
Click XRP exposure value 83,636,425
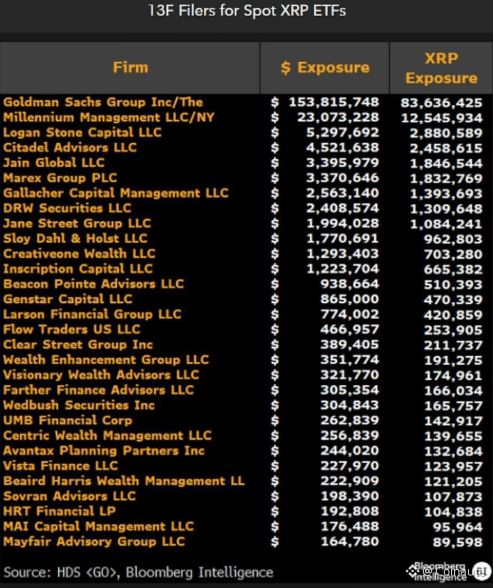441,103
